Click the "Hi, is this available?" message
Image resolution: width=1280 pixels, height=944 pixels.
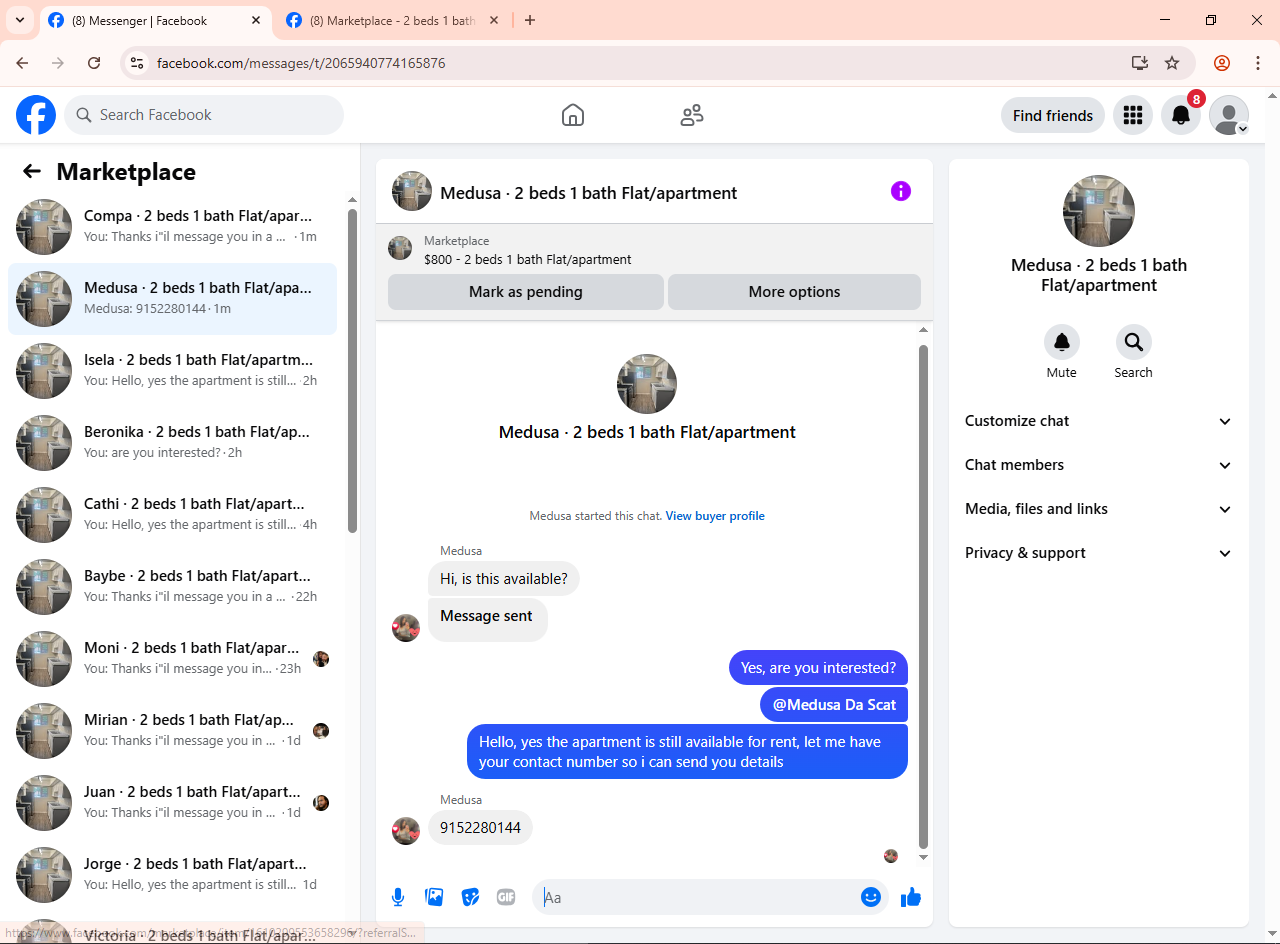[x=504, y=579]
